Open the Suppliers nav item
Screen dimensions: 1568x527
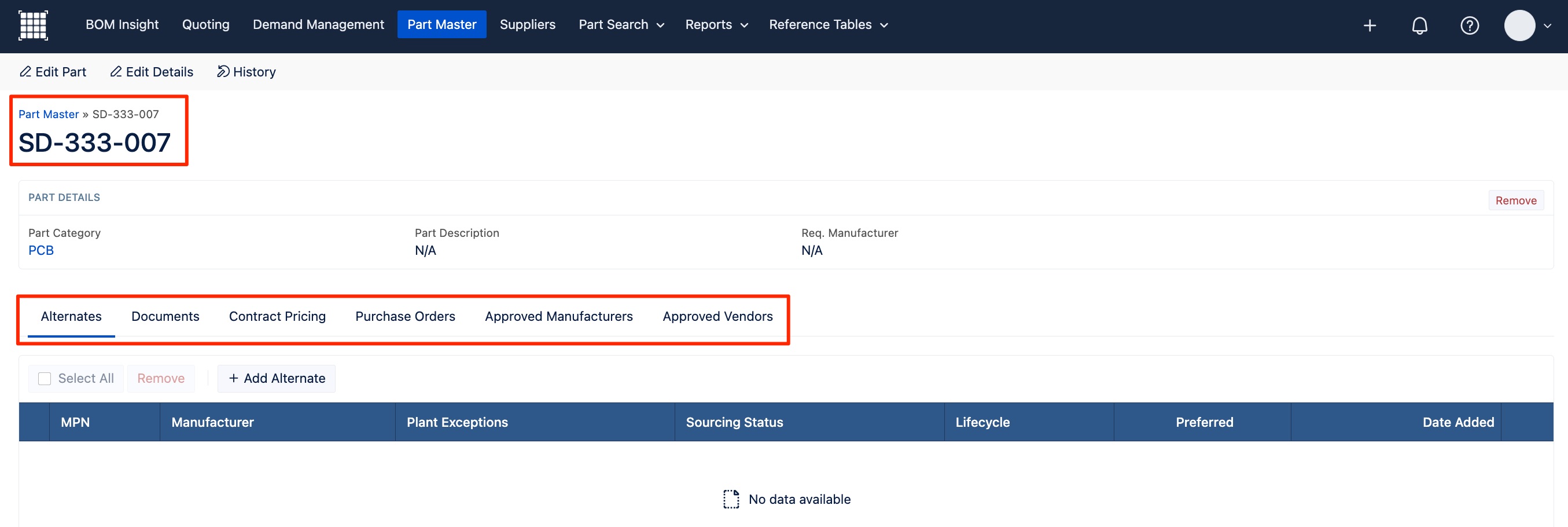coord(527,25)
